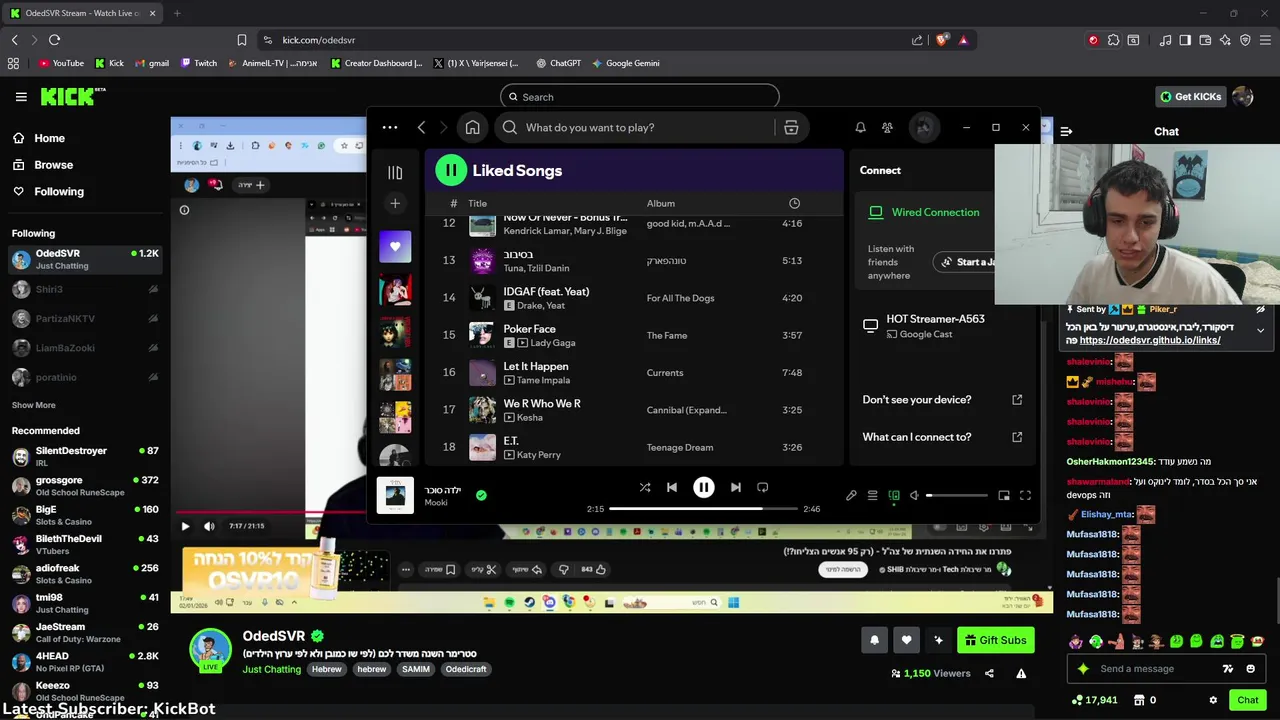Image resolution: width=1280 pixels, height=720 pixels.
Task: Click the Send a message chat field
Action: coord(1150,669)
